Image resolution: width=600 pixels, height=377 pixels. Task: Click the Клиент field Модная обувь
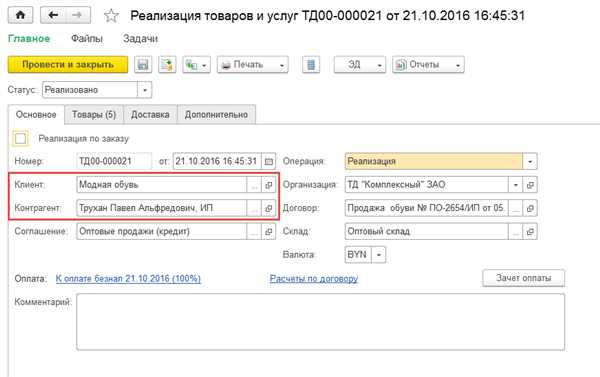point(161,185)
